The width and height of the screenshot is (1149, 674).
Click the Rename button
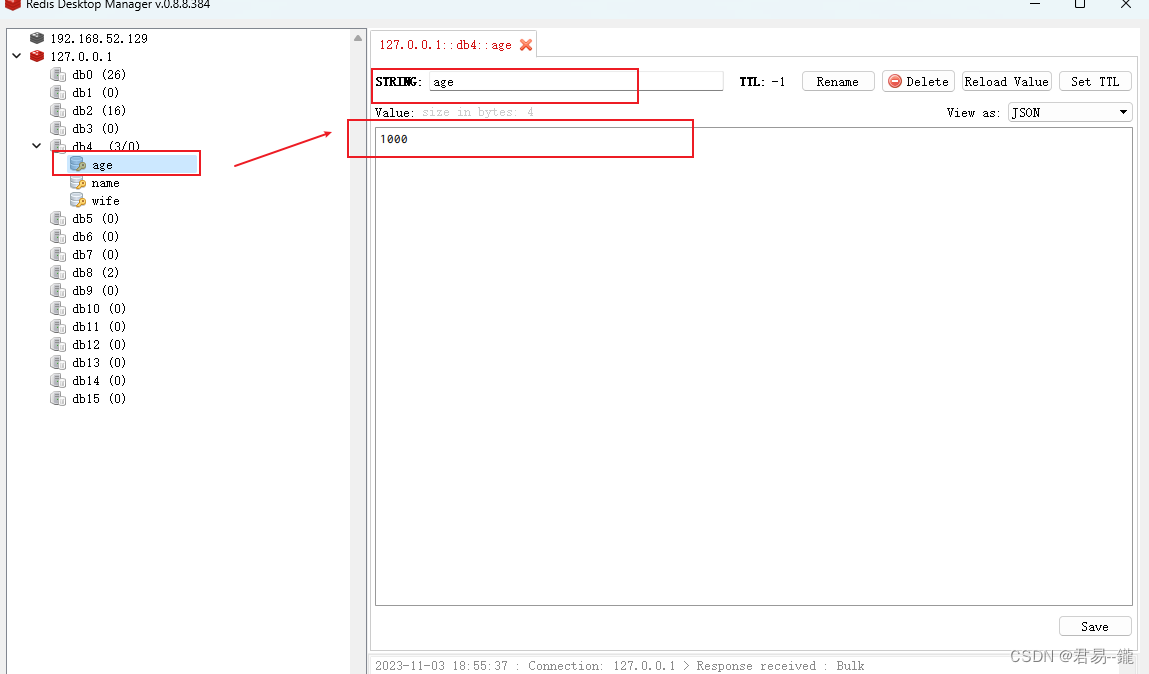pos(838,81)
